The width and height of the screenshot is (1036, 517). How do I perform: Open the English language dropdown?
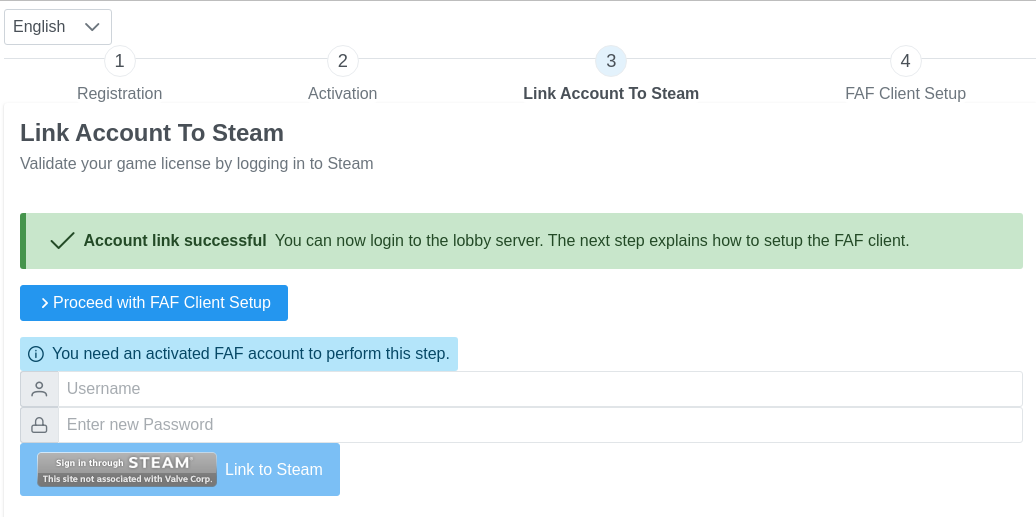tap(58, 27)
